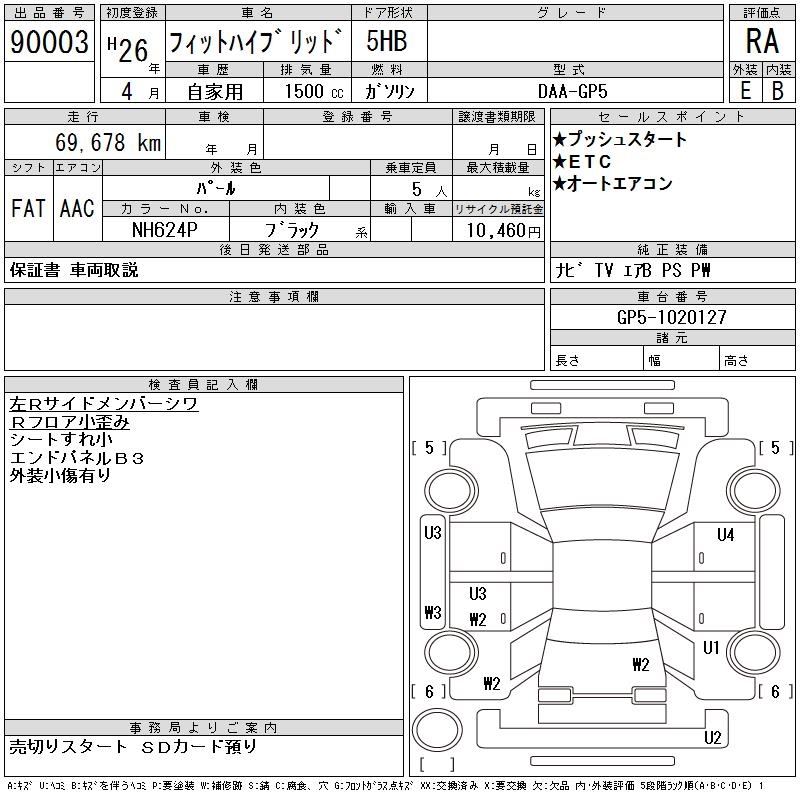
Task: Click the mileage 69,678 km
Action: 108,142
